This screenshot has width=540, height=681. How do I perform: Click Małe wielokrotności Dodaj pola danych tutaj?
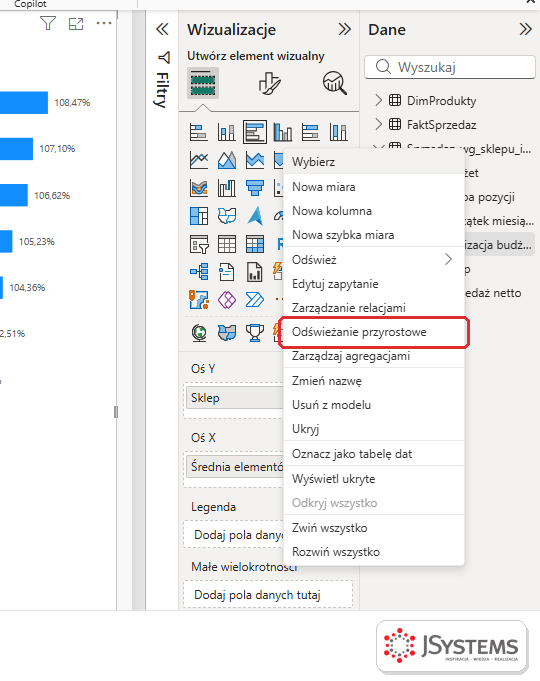coord(268,595)
